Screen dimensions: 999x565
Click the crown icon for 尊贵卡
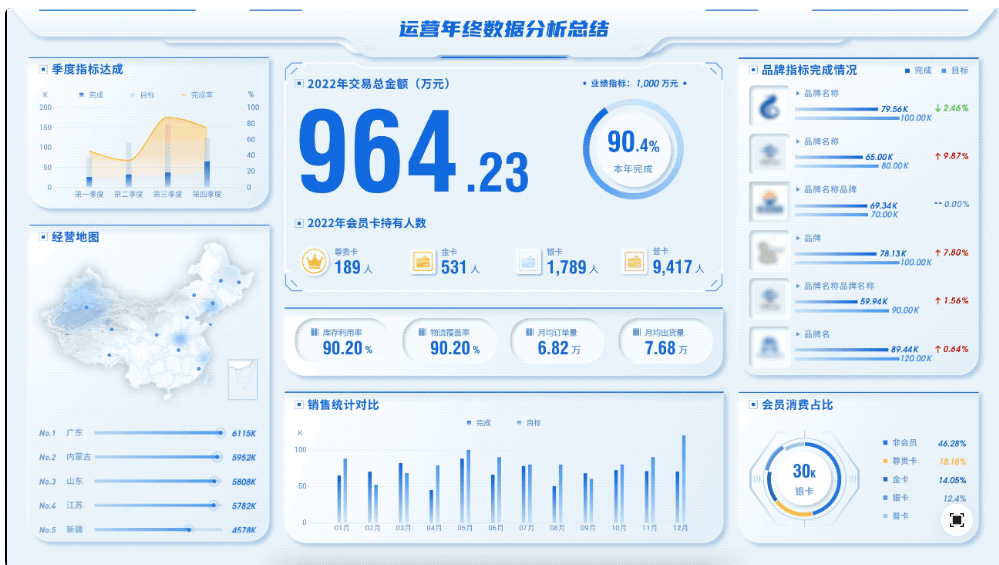(314, 261)
